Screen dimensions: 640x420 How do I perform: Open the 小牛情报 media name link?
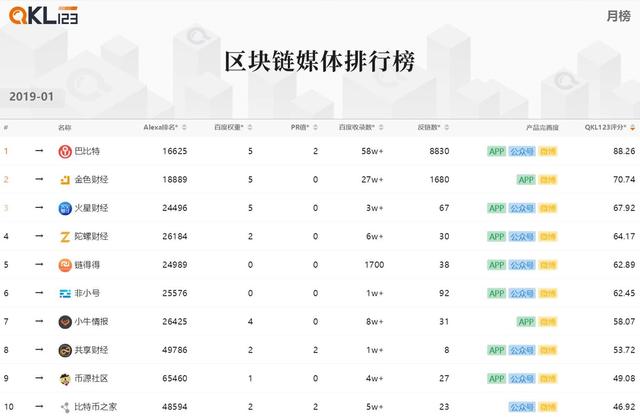(91, 322)
